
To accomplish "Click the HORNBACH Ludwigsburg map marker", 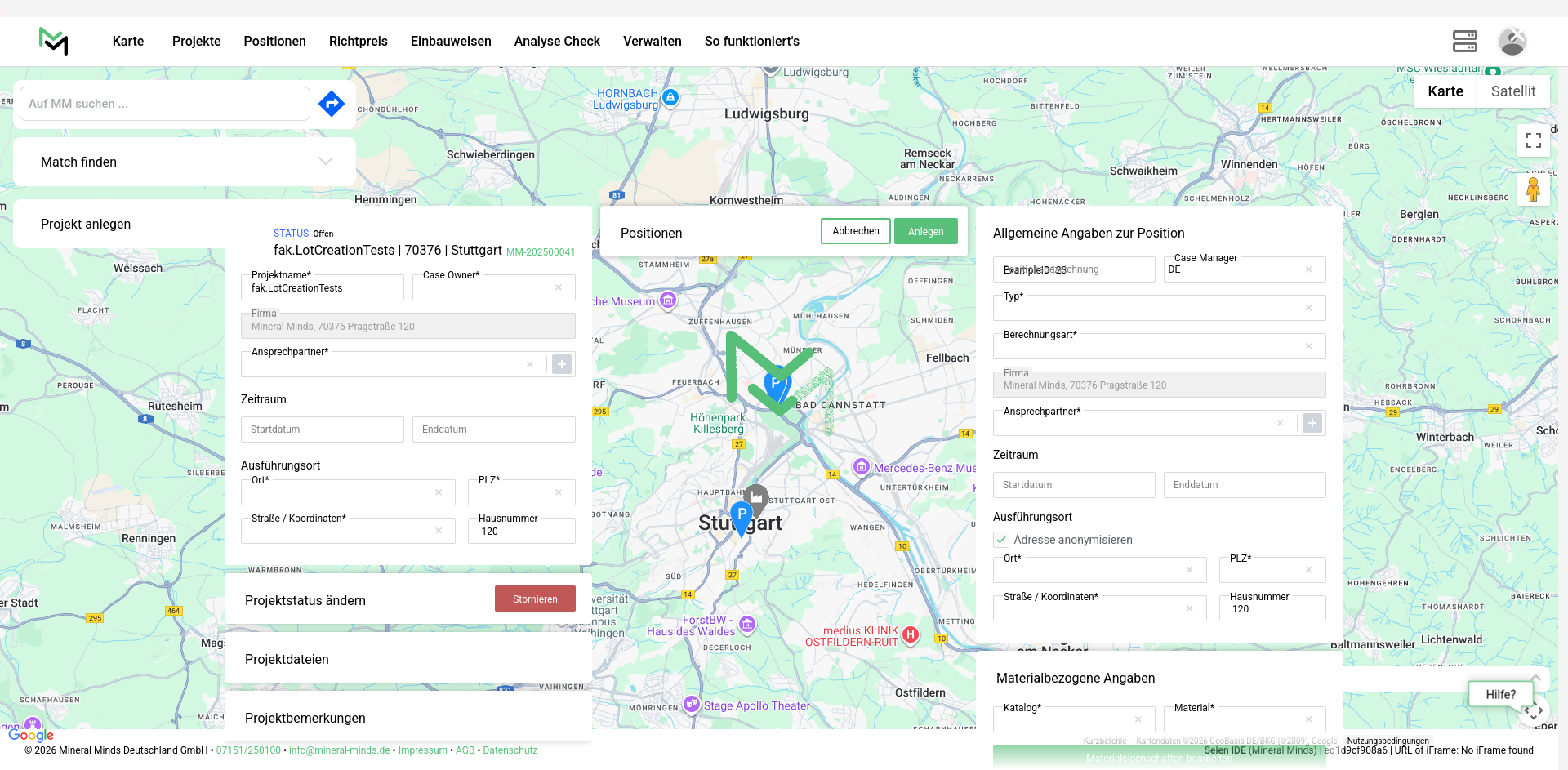I will (x=670, y=98).
